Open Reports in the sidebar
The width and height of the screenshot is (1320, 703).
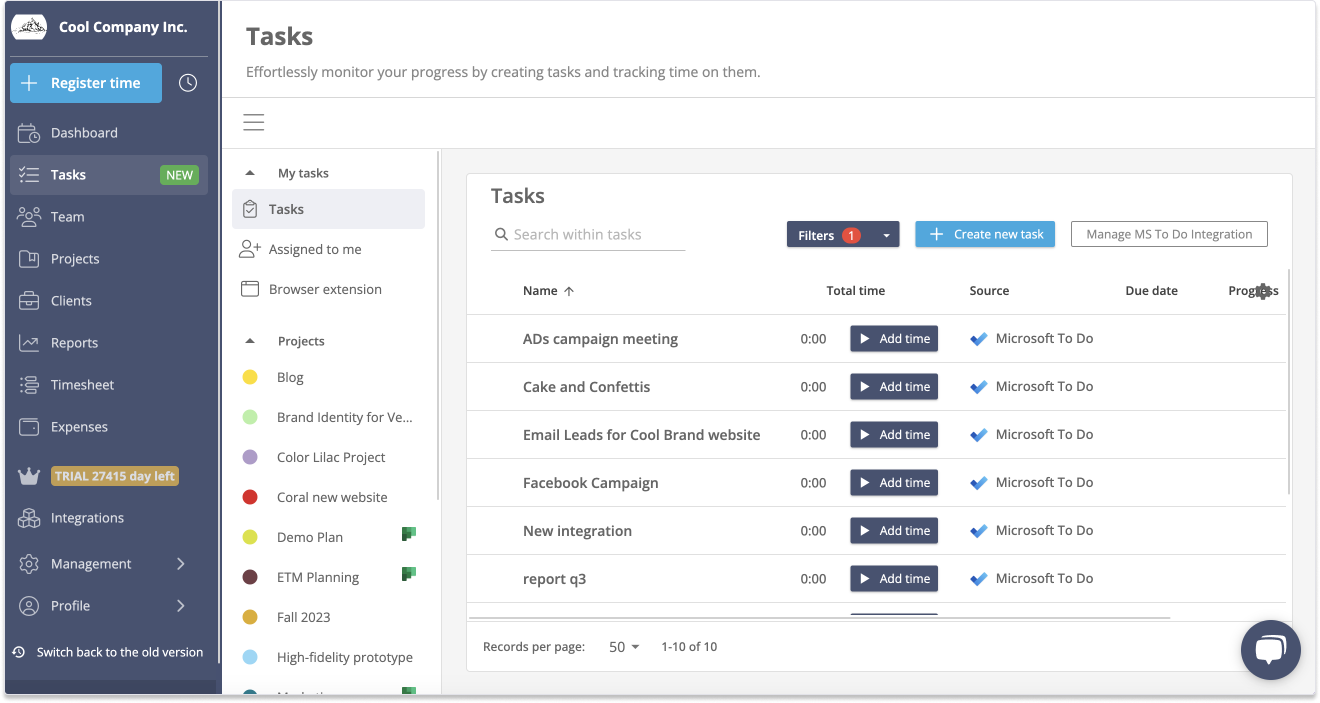[x=74, y=343]
